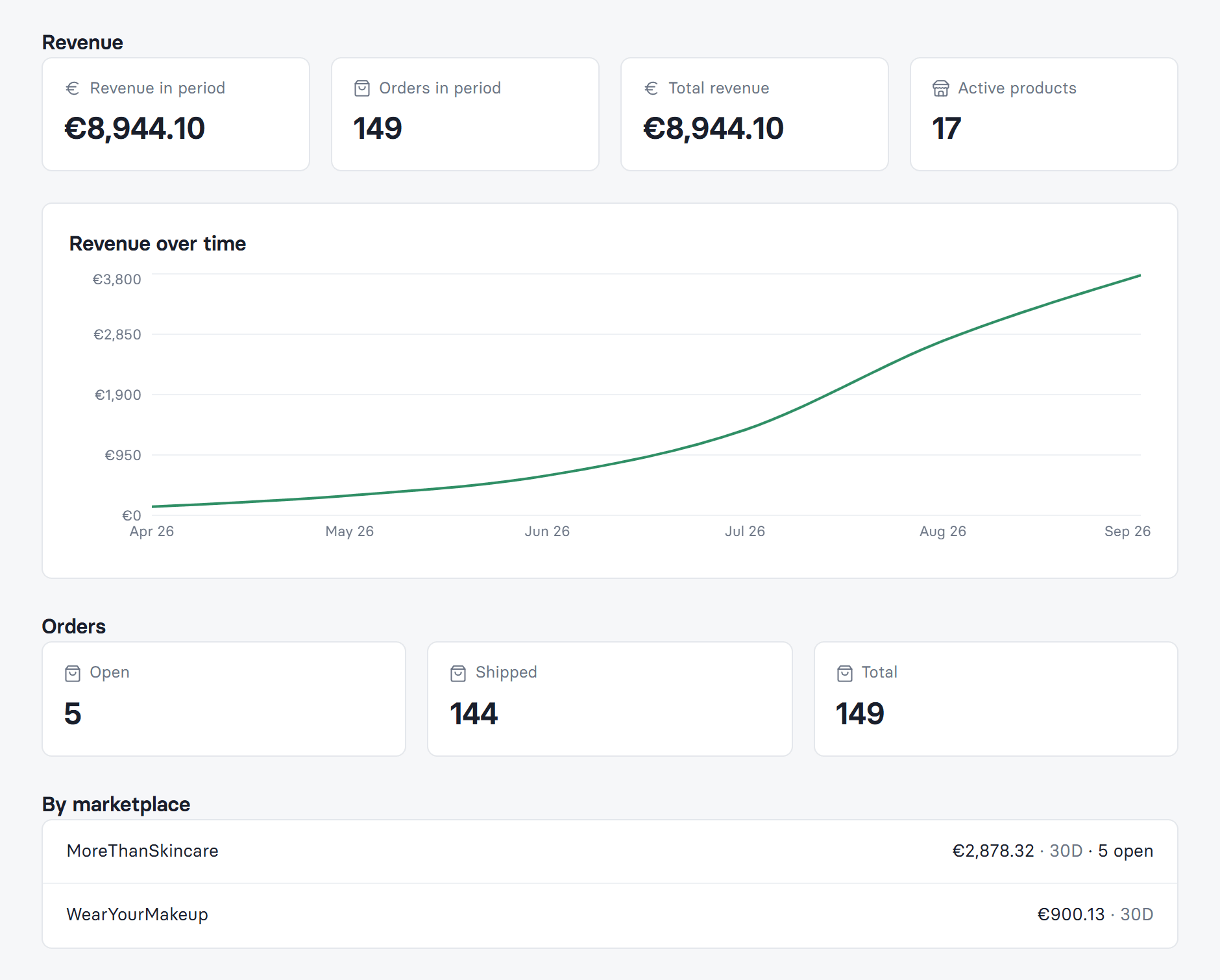Click the Jul 26 x-axis label
The width and height of the screenshot is (1220, 980).
click(745, 532)
